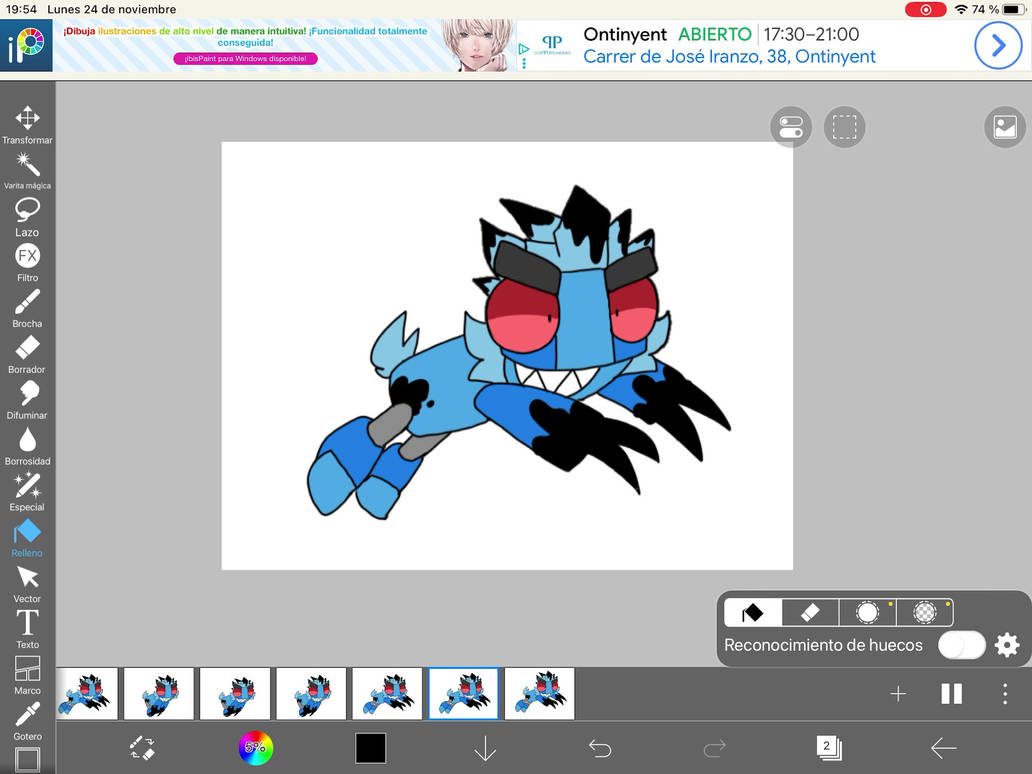Select the fill bucket mode
The image size is (1032, 774).
click(x=753, y=613)
